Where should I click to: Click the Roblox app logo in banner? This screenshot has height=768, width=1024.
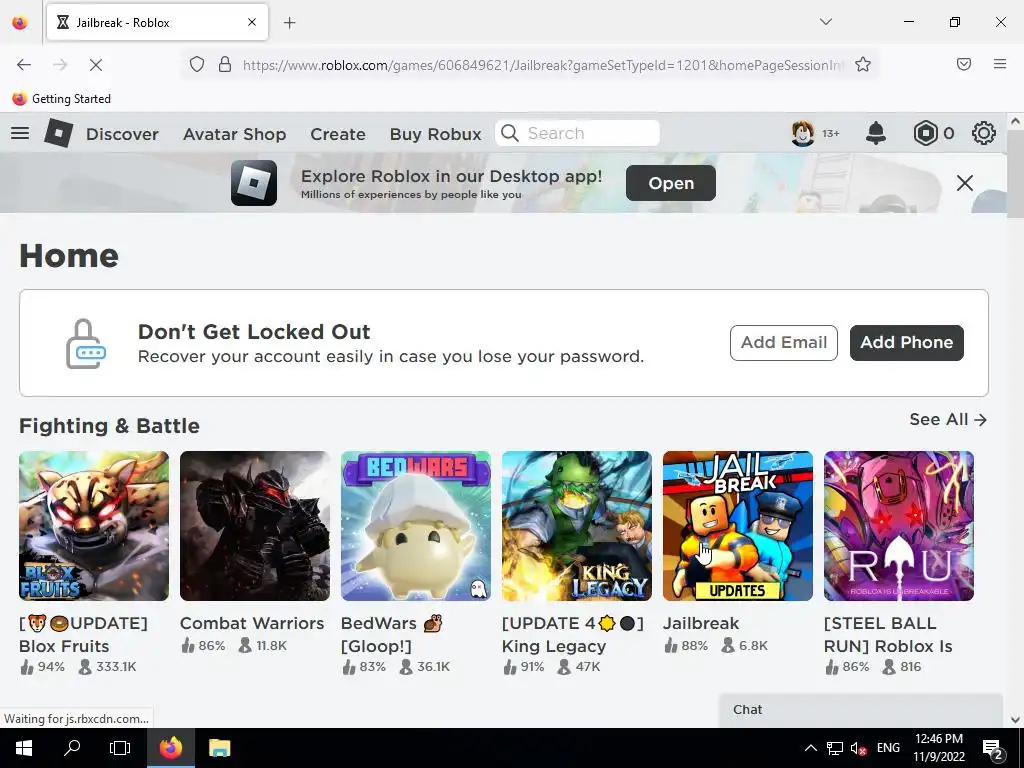tap(254, 183)
